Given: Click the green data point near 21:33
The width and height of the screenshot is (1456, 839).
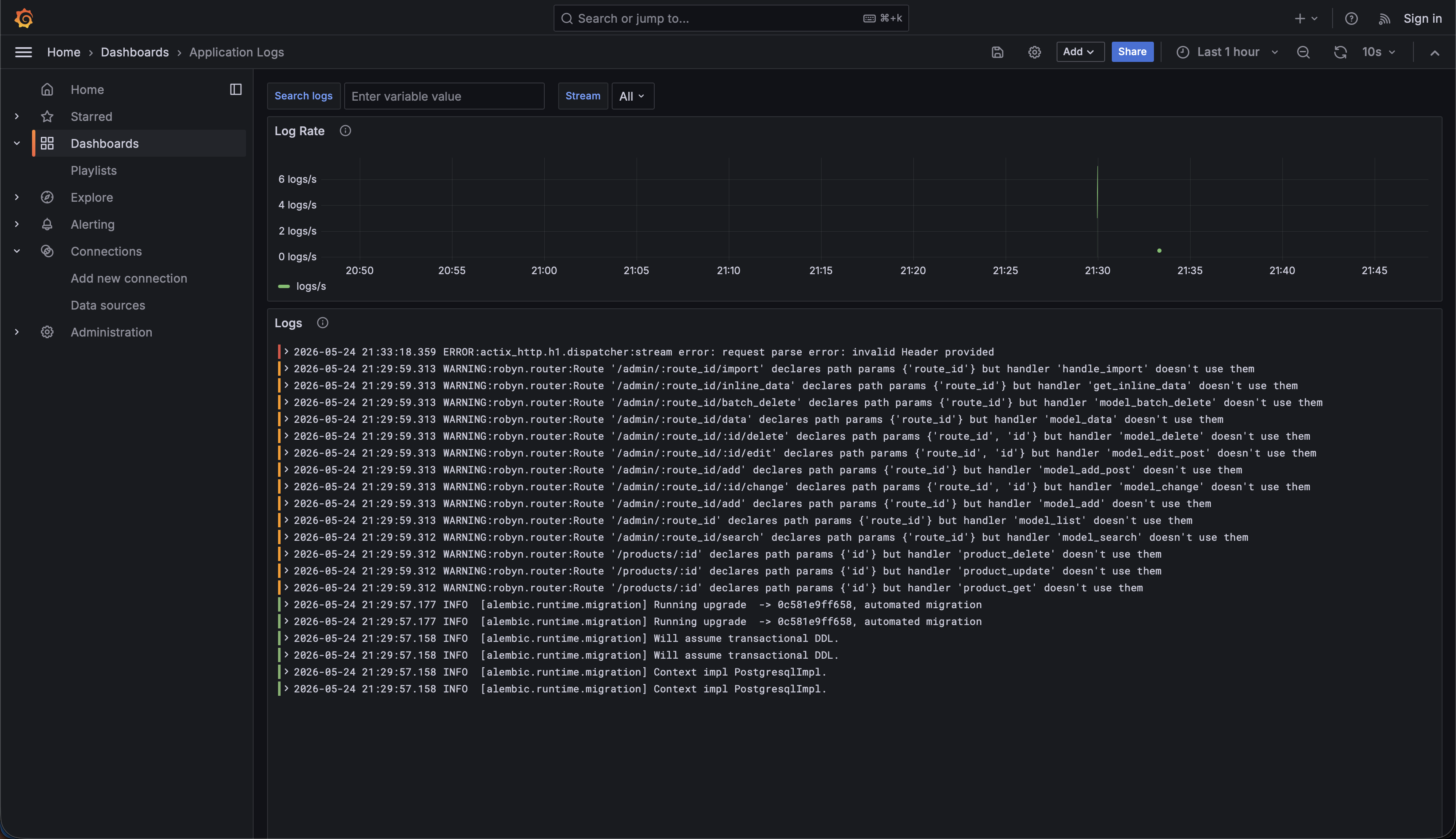Looking at the screenshot, I should point(1159,251).
